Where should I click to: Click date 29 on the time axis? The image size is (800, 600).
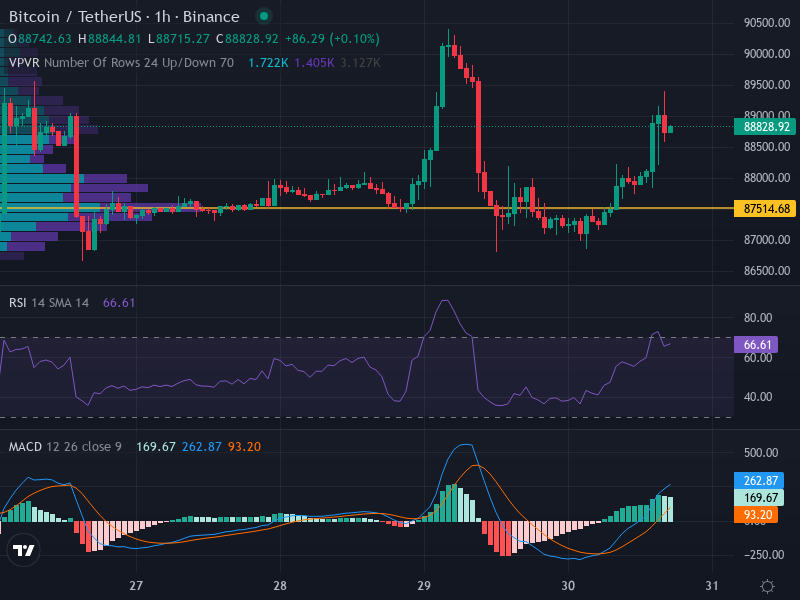tap(424, 586)
